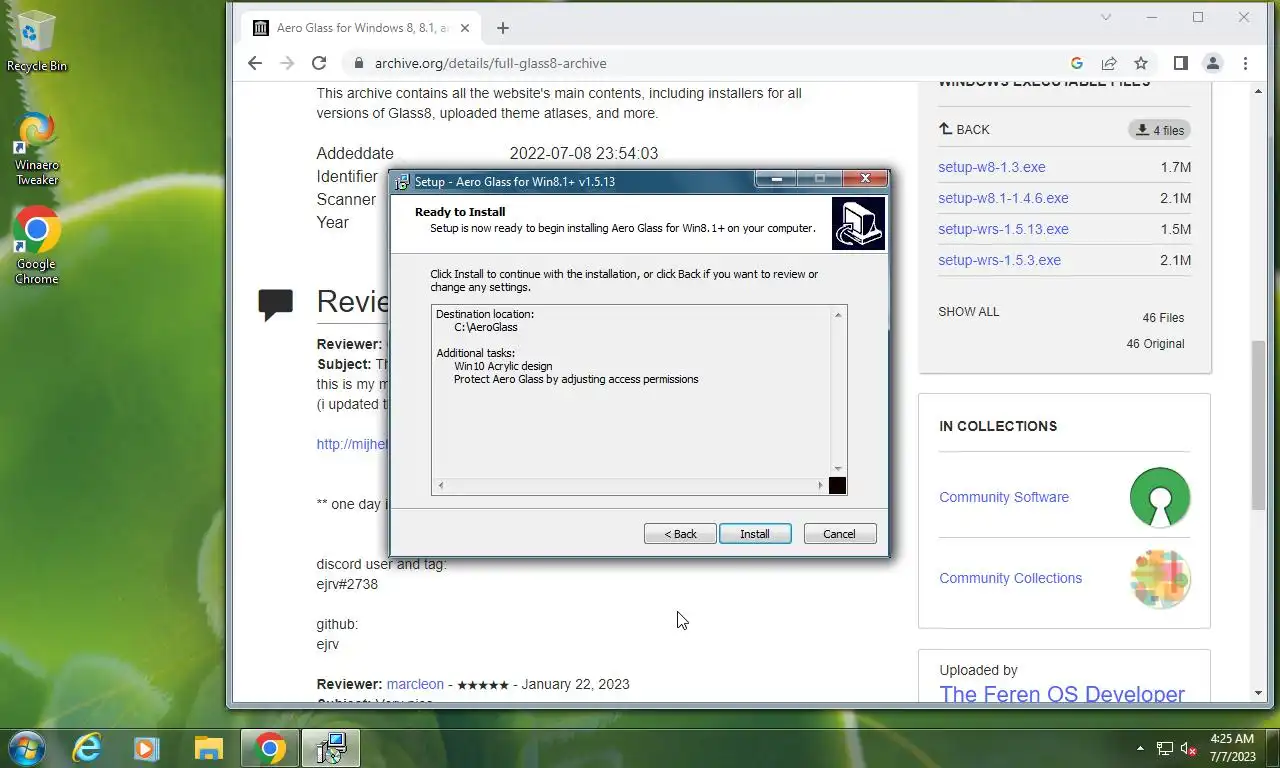The image size is (1280, 768).
Task: Cancel the Aero Glass setup
Action: (x=839, y=534)
